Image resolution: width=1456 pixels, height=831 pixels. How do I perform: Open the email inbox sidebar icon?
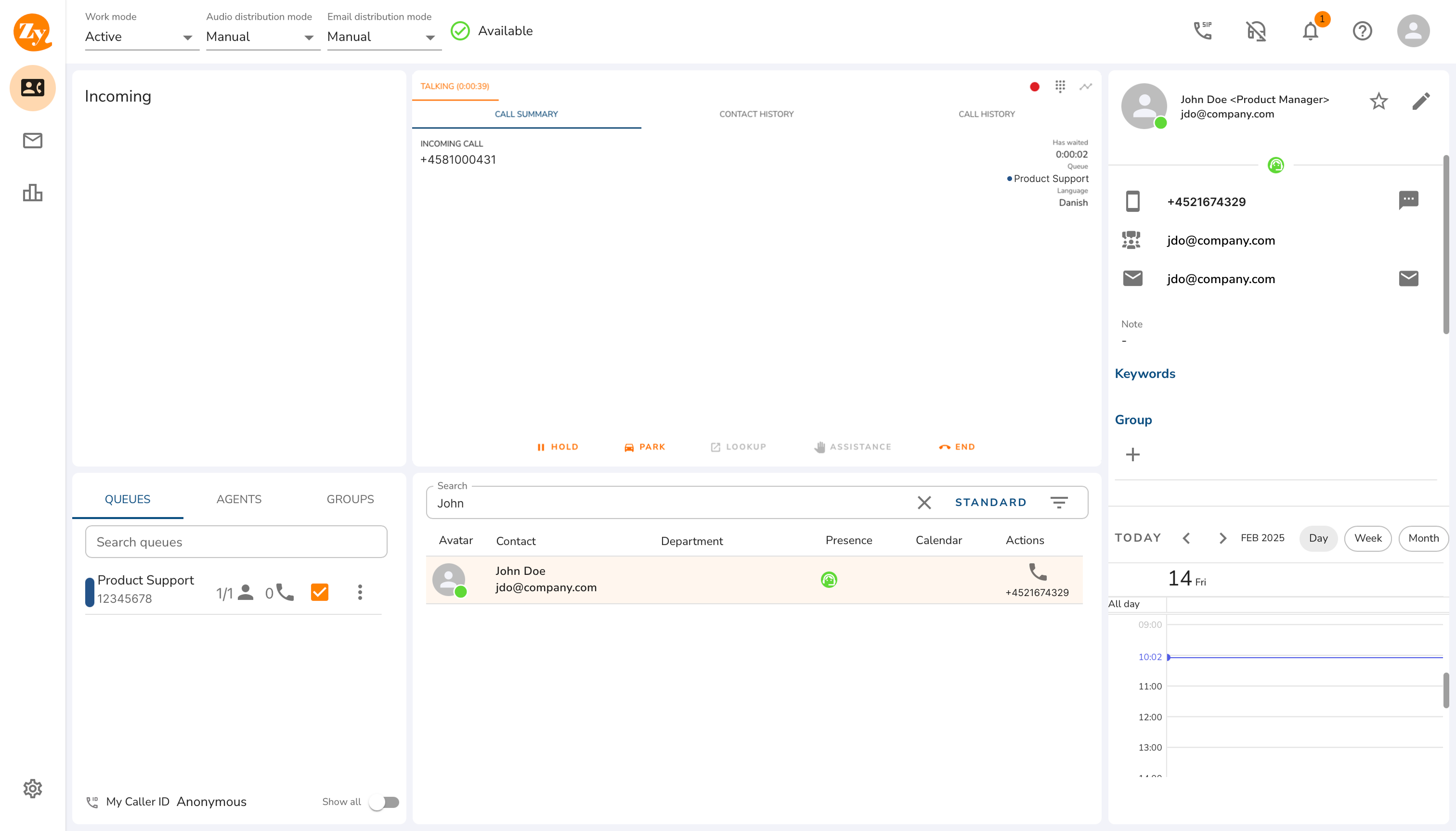click(33, 141)
